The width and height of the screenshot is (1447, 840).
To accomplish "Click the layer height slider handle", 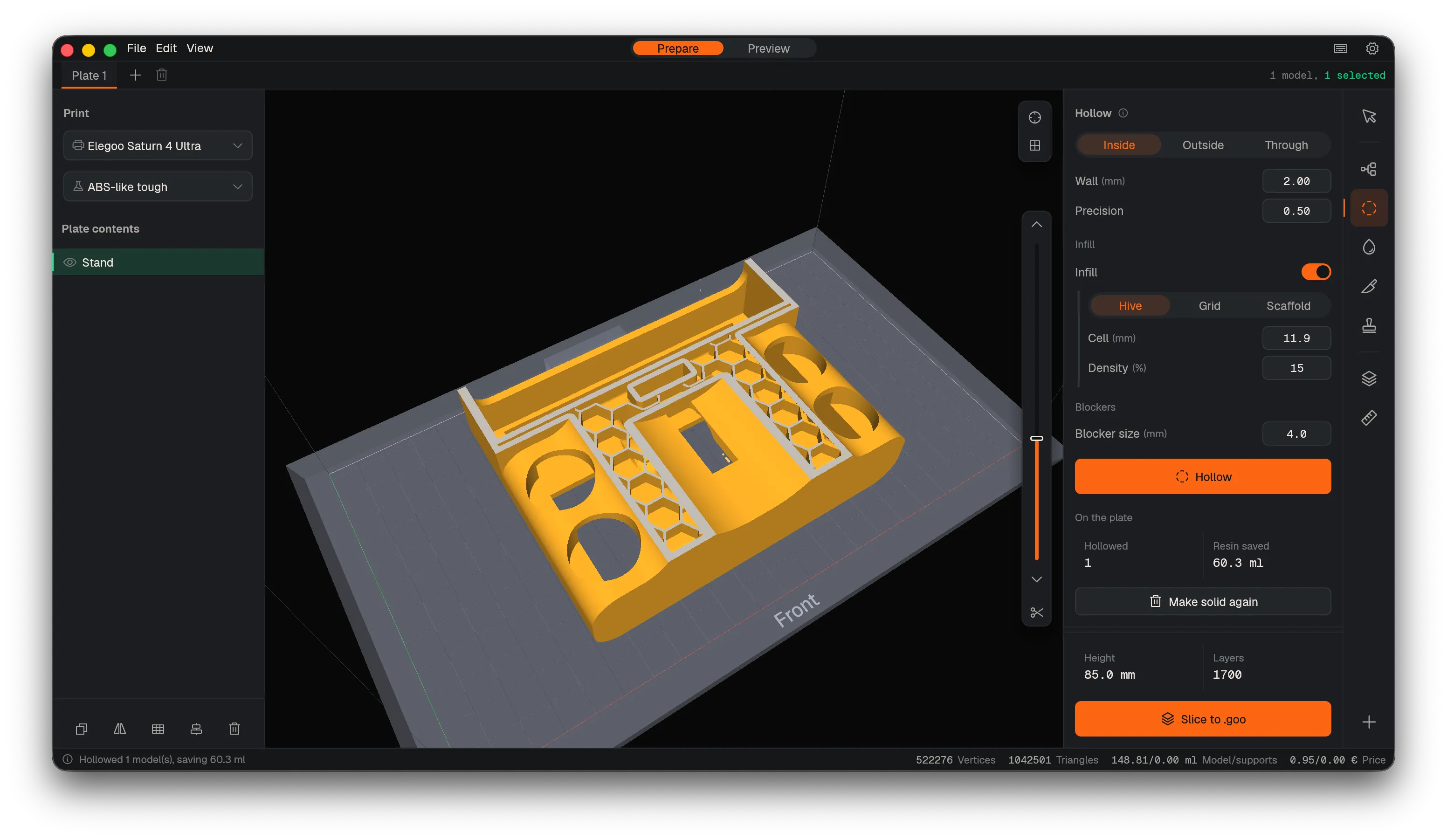I will pos(1036,439).
